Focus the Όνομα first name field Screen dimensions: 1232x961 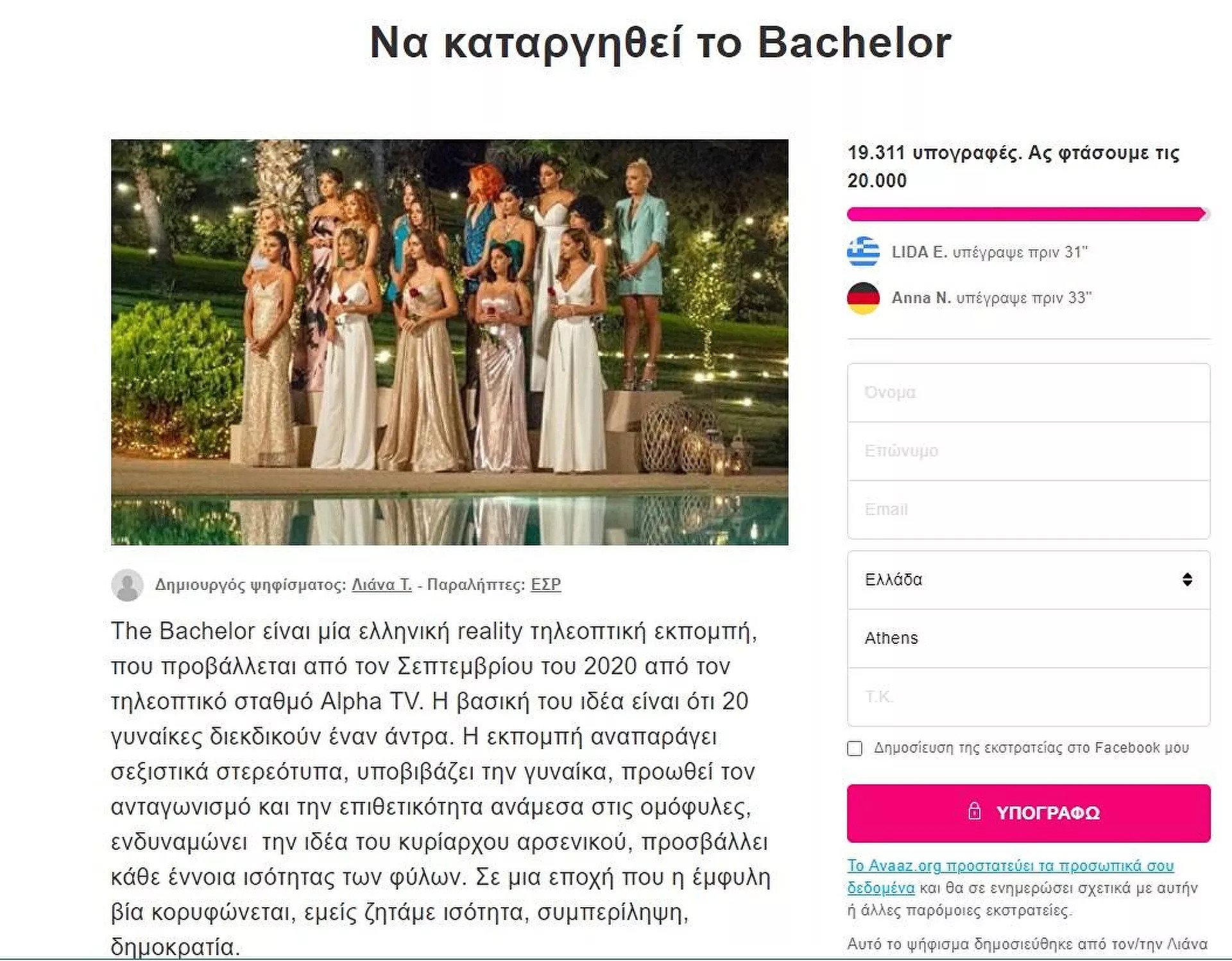pyautogui.click(x=1028, y=392)
